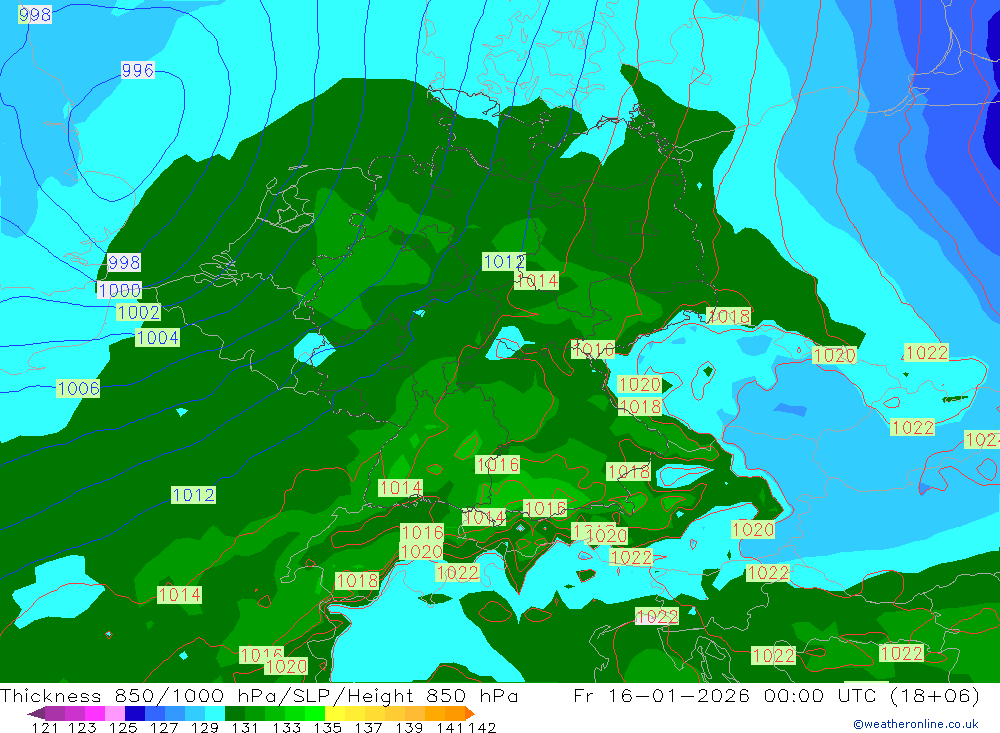This screenshot has width=1000, height=733.
Task: Click legend value 121
Action: [45, 728]
